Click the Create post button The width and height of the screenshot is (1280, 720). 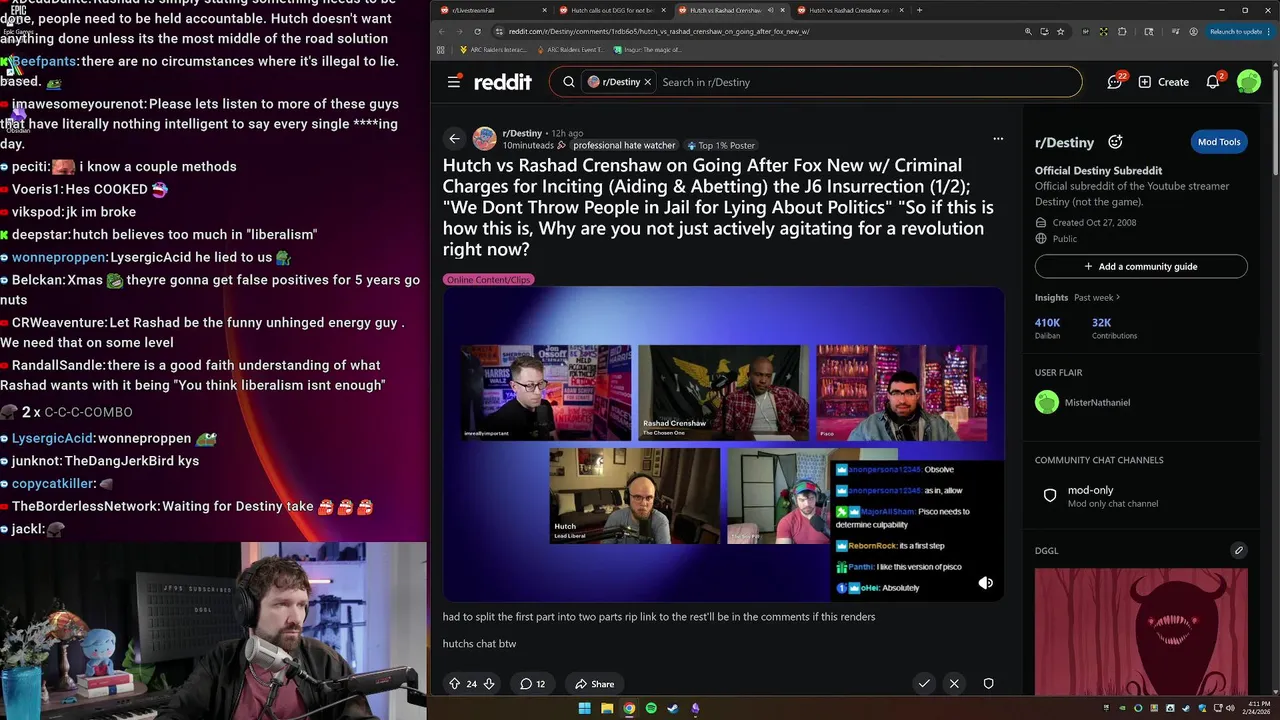click(x=1163, y=82)
